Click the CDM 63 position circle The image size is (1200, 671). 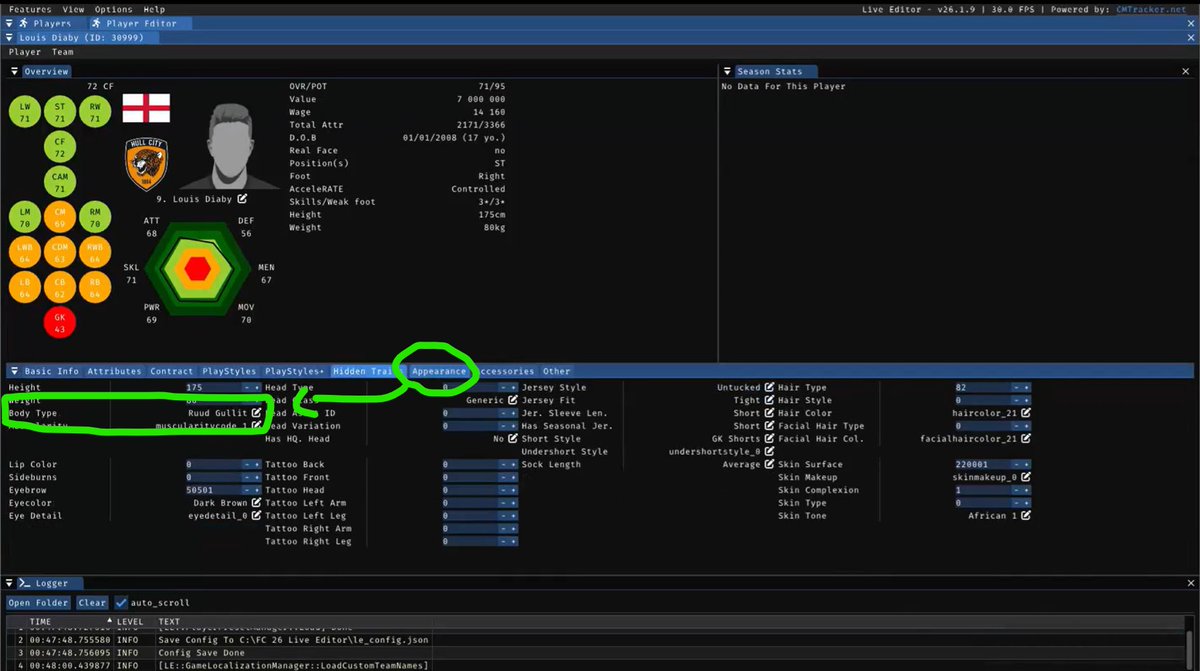(x=60, y=254)
